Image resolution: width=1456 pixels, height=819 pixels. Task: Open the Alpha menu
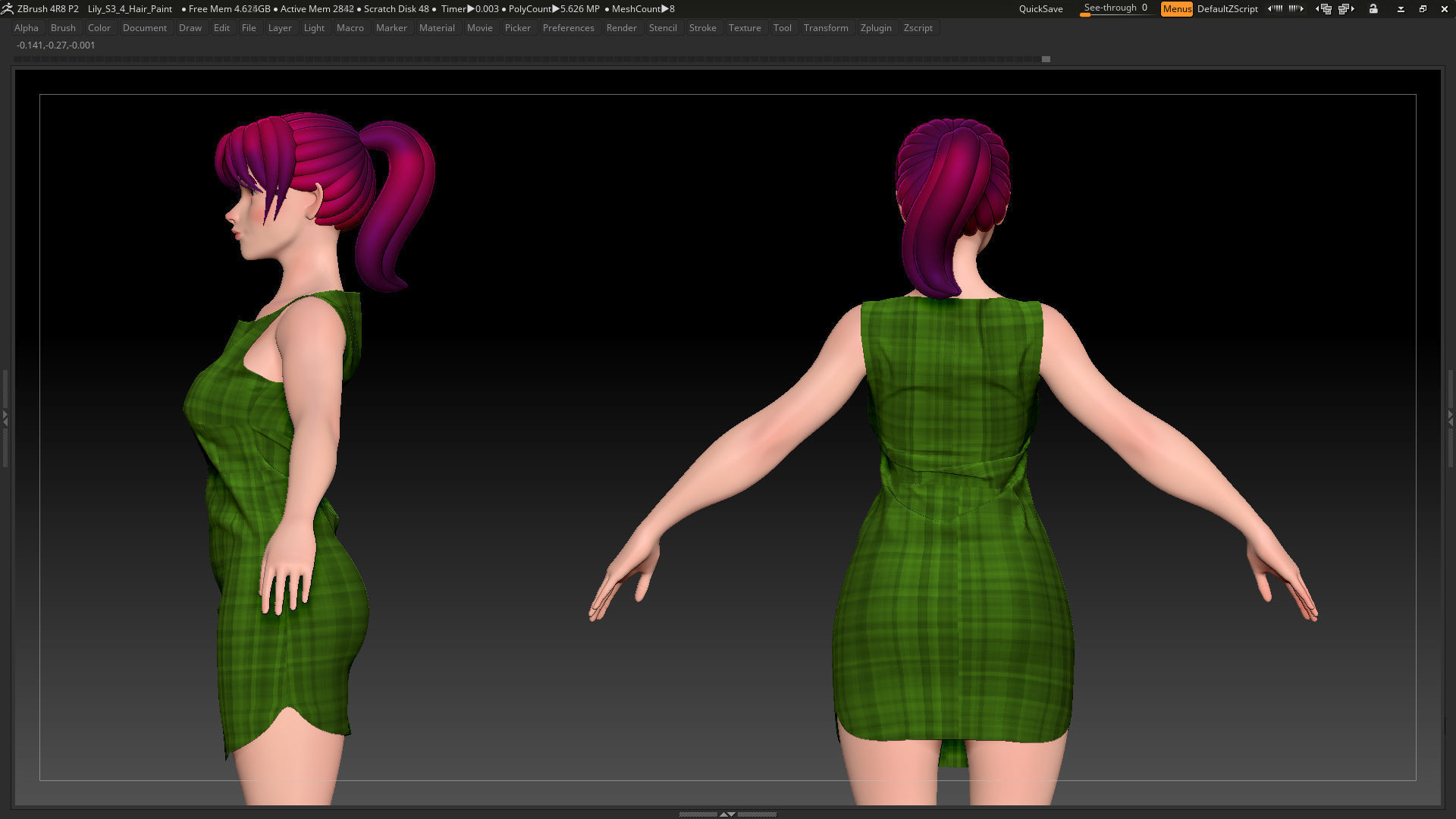27,28
